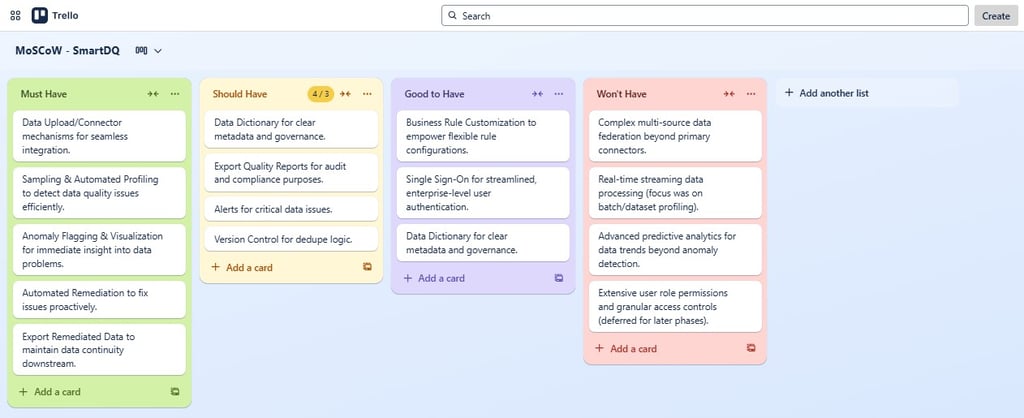Viewport: 1024px width, 418px height.
Task: Create card from template in Should Have
Action: (x=367, y=266)
